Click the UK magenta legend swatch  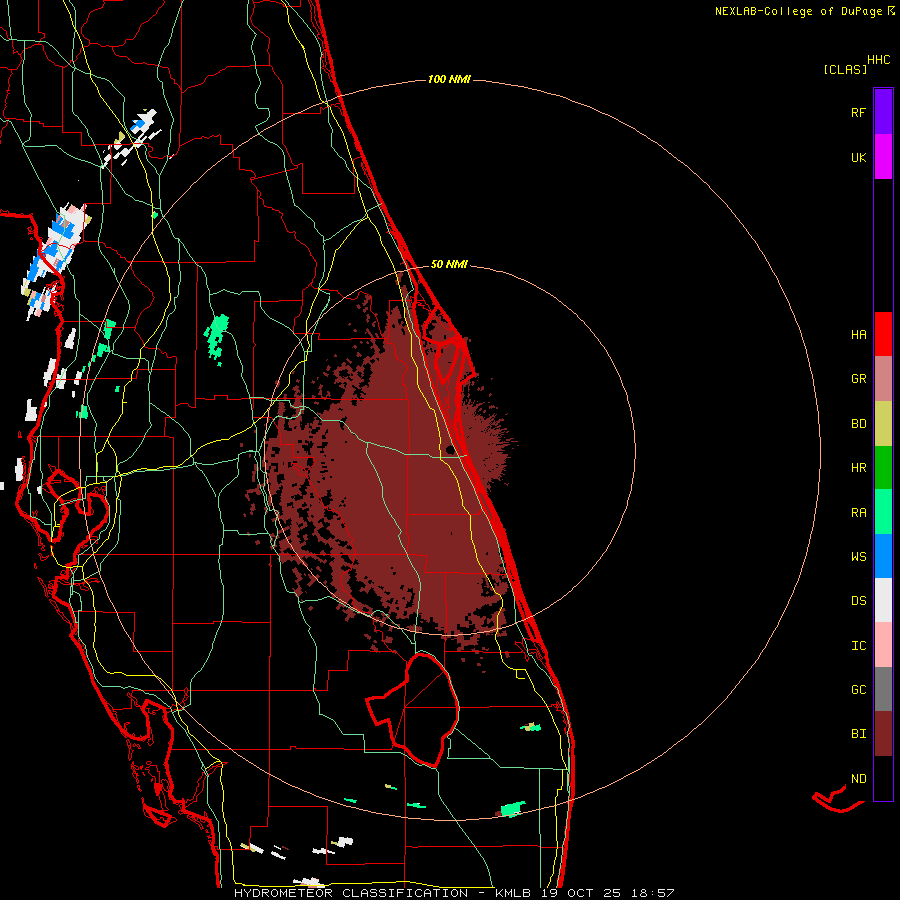883,157
